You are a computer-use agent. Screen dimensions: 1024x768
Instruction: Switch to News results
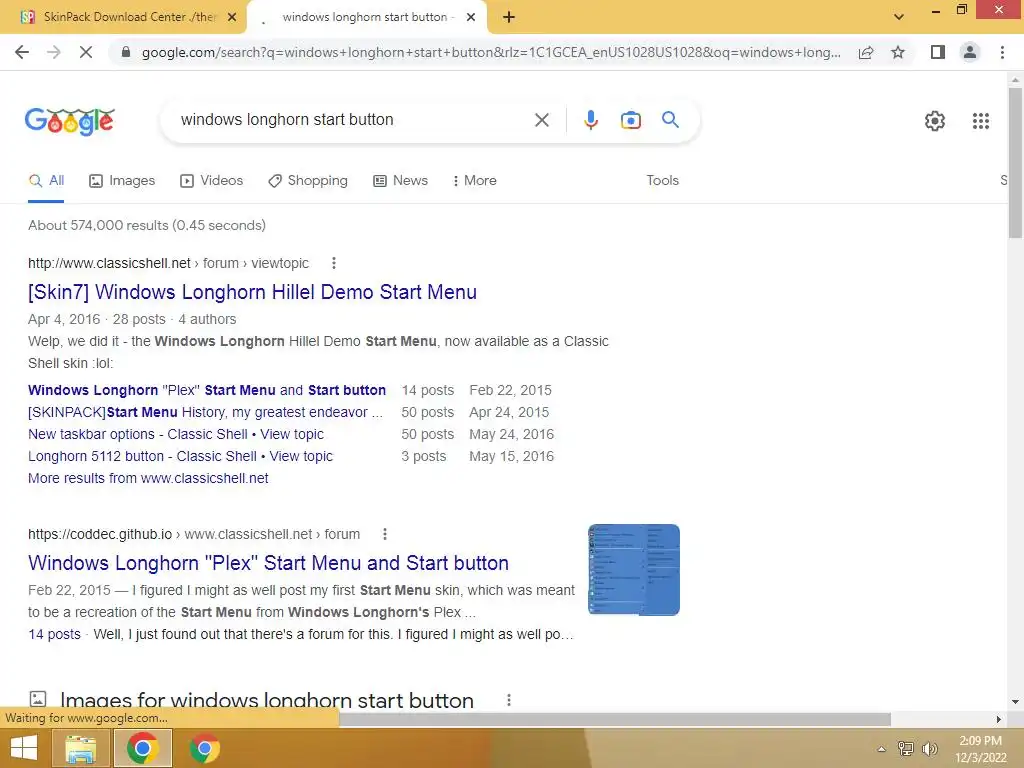(x=400, y=181)
